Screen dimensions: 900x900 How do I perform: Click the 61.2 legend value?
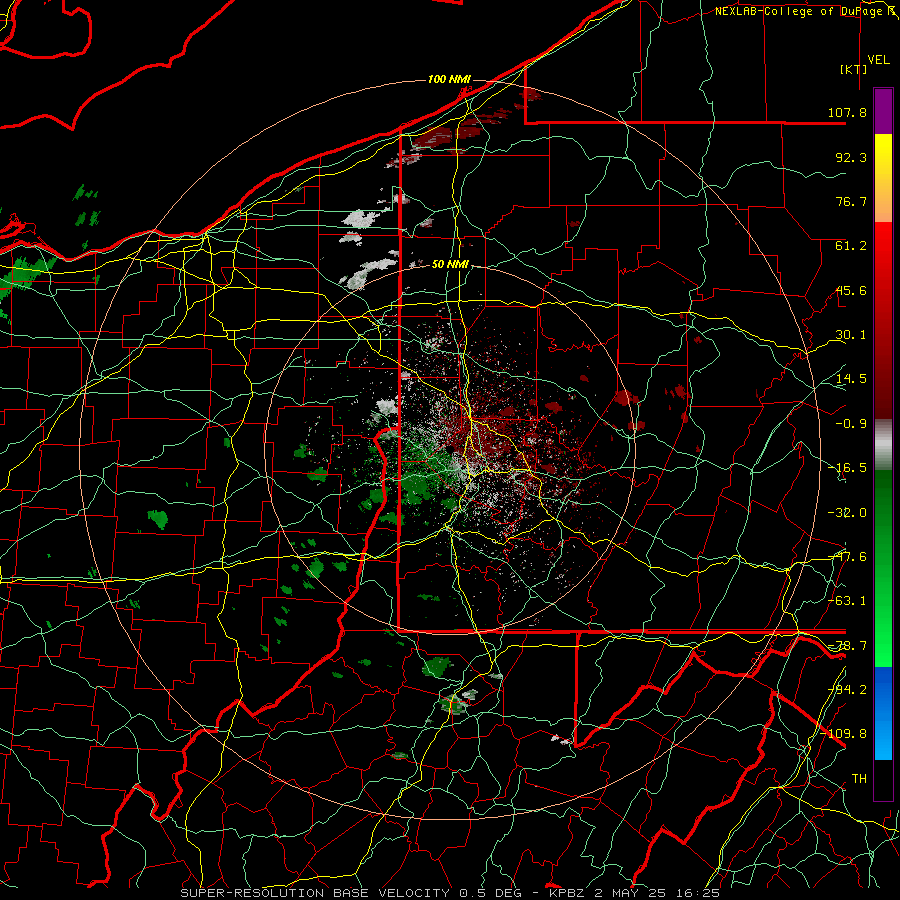pyautogui.click(x=851, y=246)
